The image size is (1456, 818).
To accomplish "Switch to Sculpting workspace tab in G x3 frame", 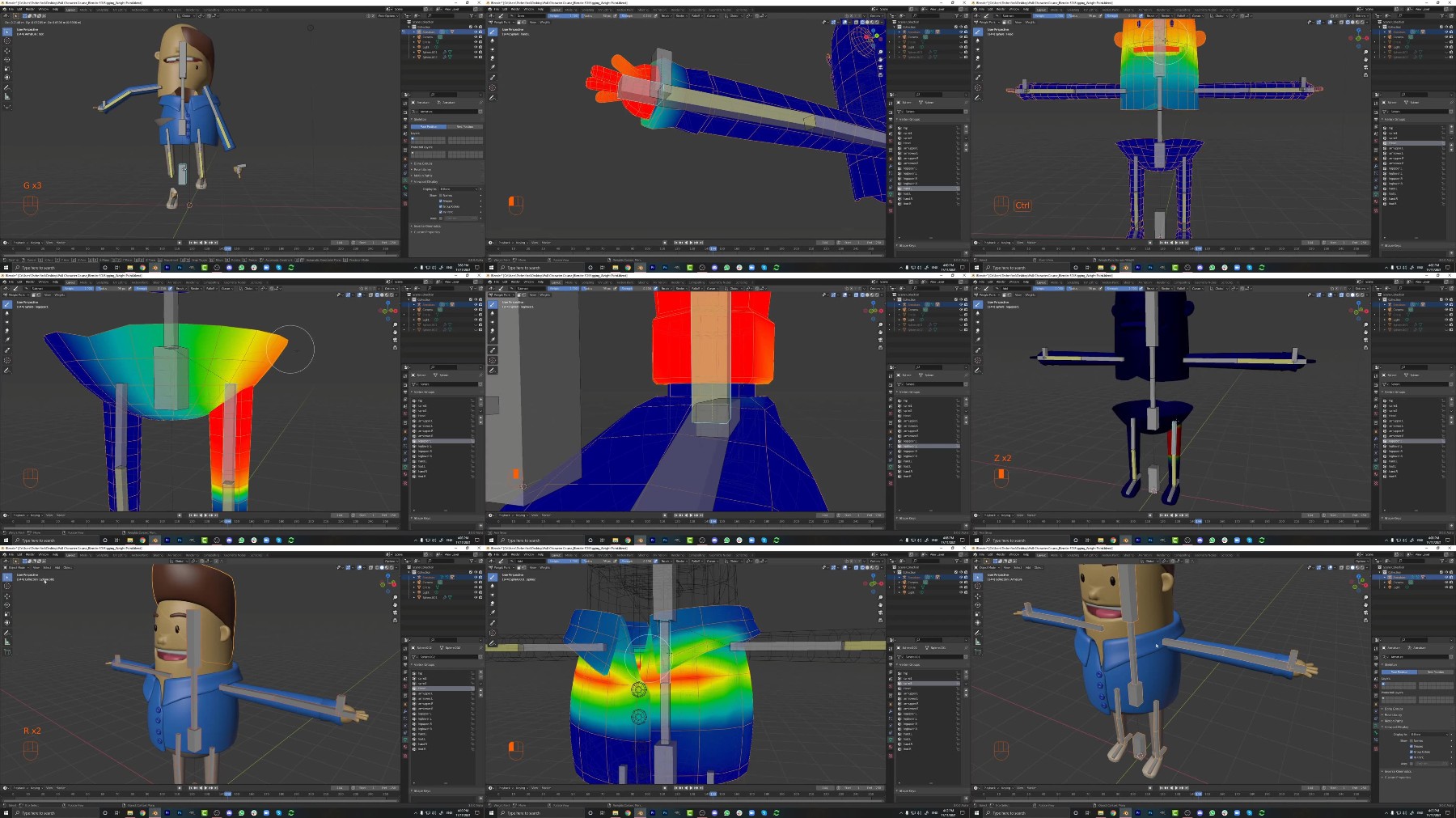I will (102, 10).
